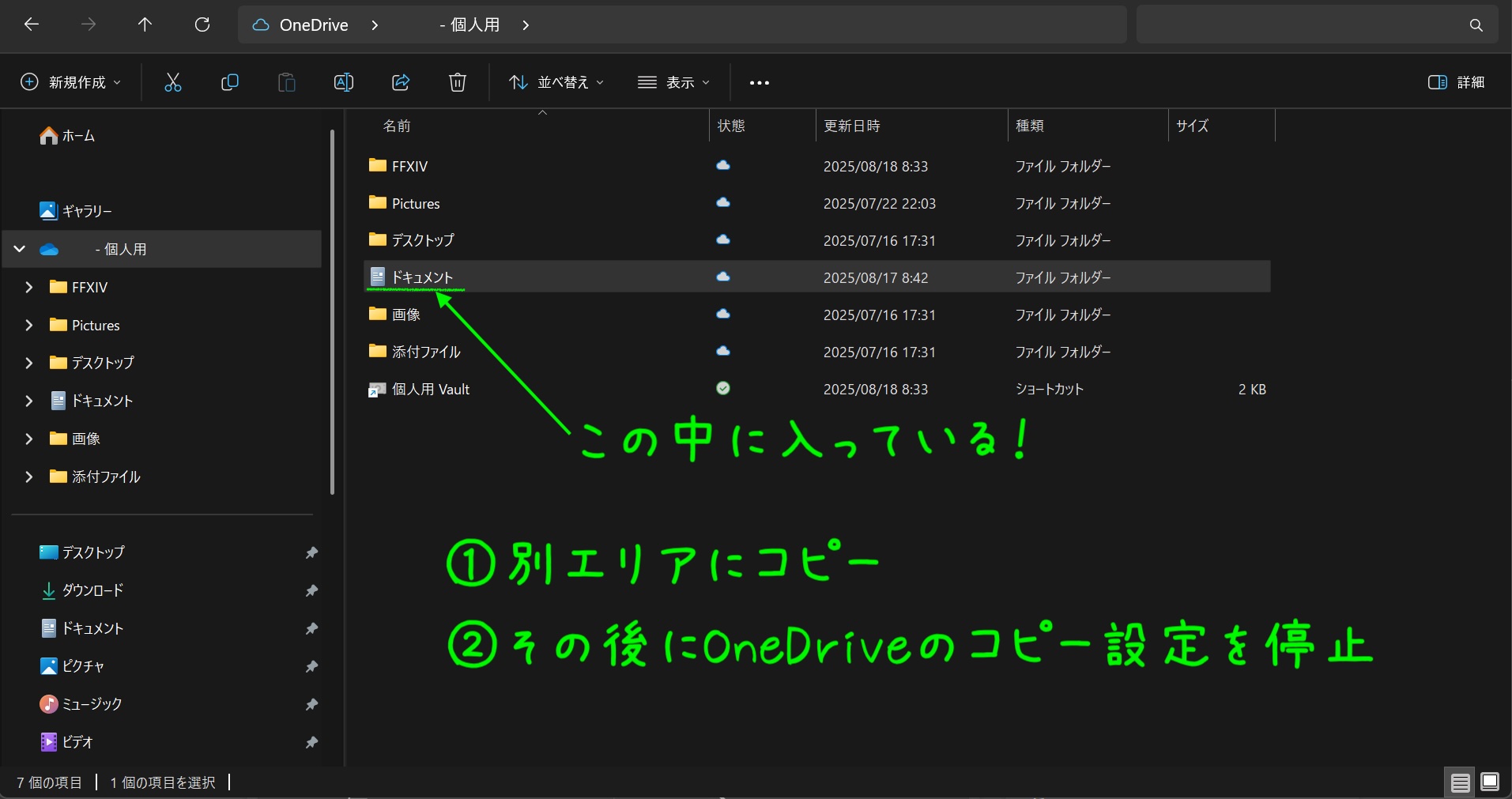Viewport: 1512px width, 799px height.
Task: Switch to details list view icon
Action: click(1460, 782)
